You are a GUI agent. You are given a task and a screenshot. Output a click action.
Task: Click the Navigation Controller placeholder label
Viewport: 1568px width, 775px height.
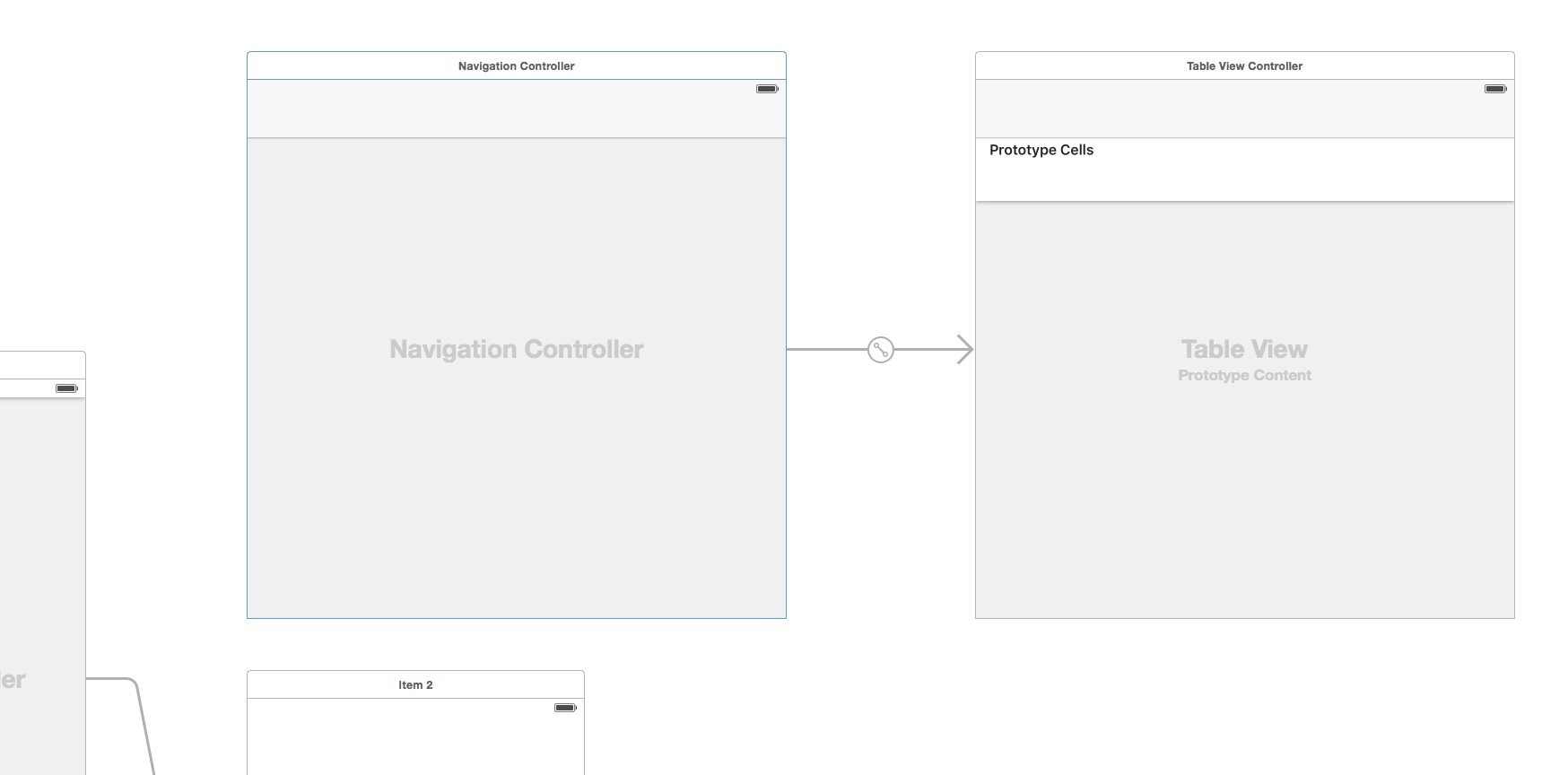pos(517,349)
